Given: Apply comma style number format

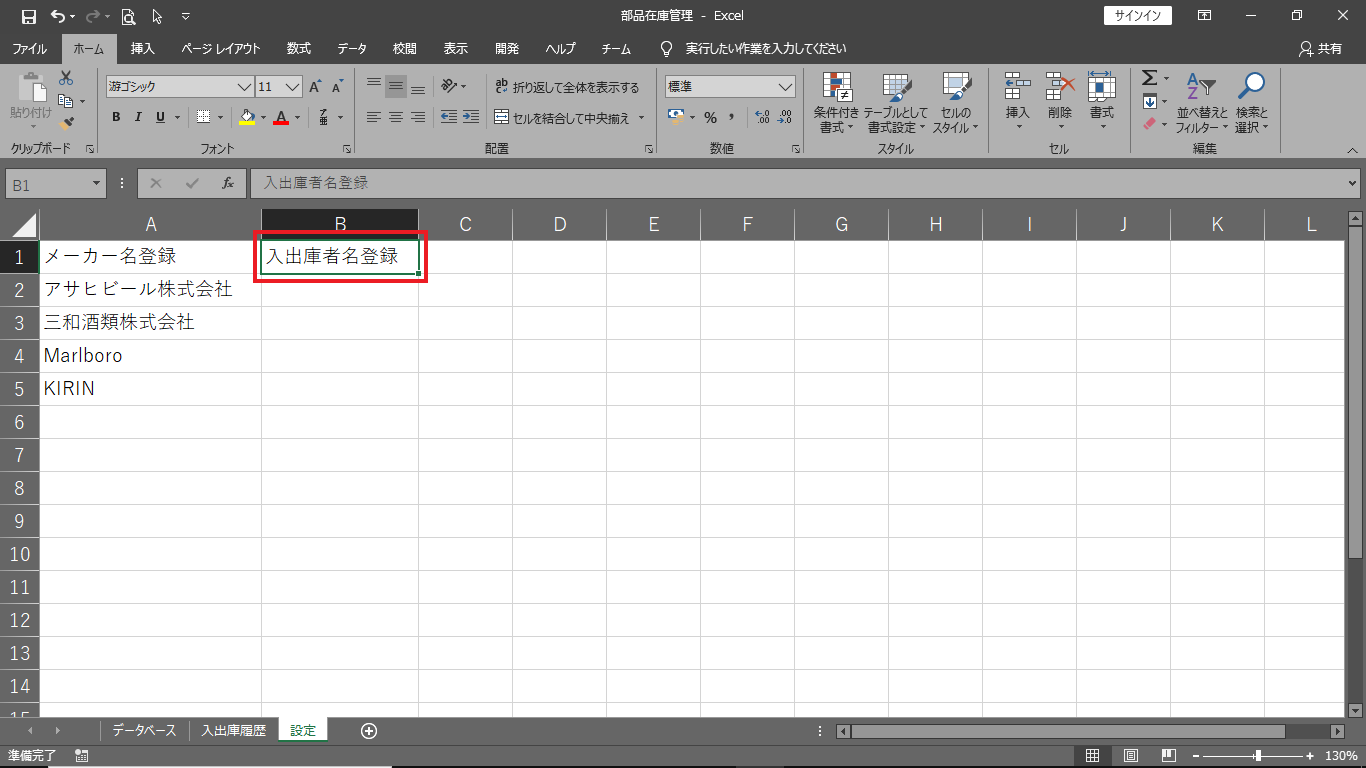Looking at the screenshot, I should pos(732,117).
